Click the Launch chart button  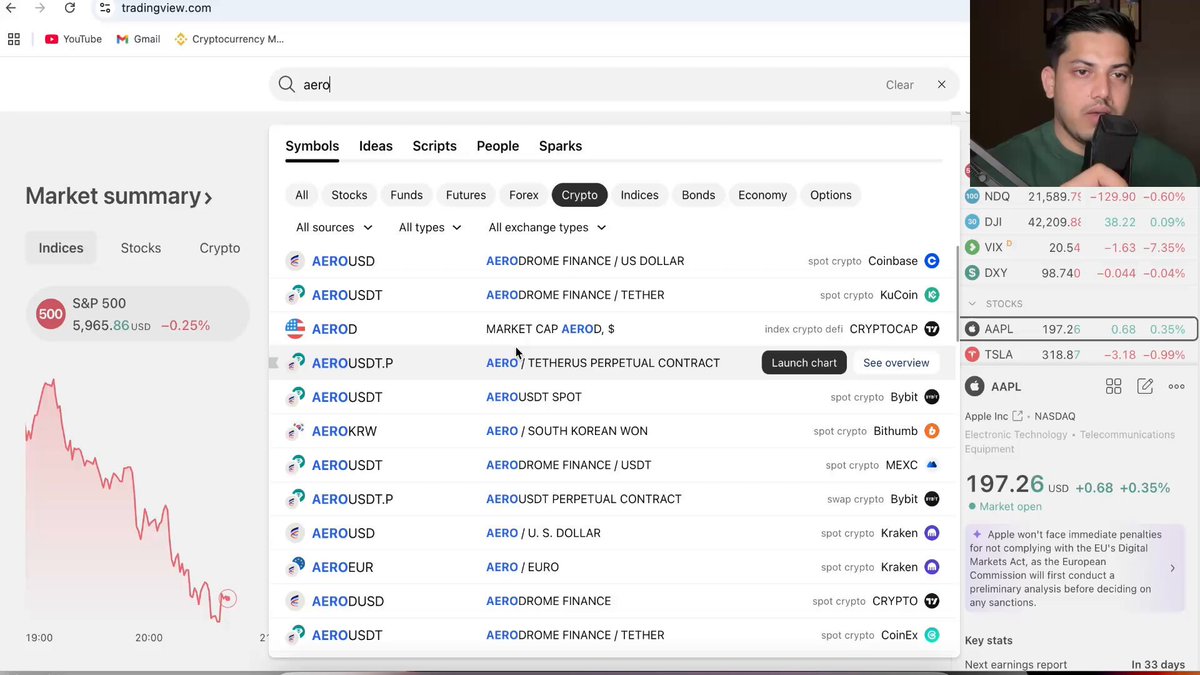point(804,363)
